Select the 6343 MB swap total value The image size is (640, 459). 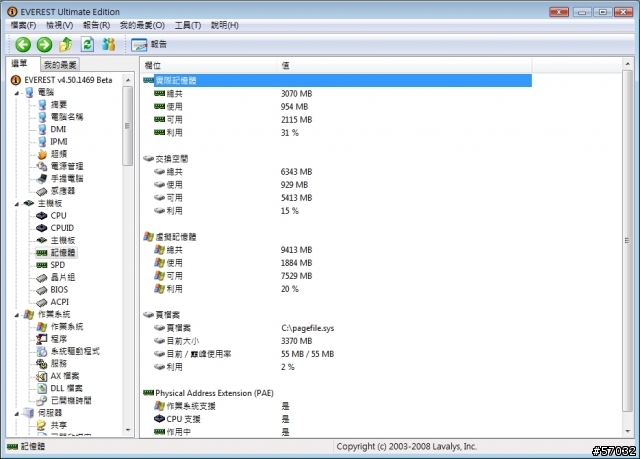[x=296, y=172]
